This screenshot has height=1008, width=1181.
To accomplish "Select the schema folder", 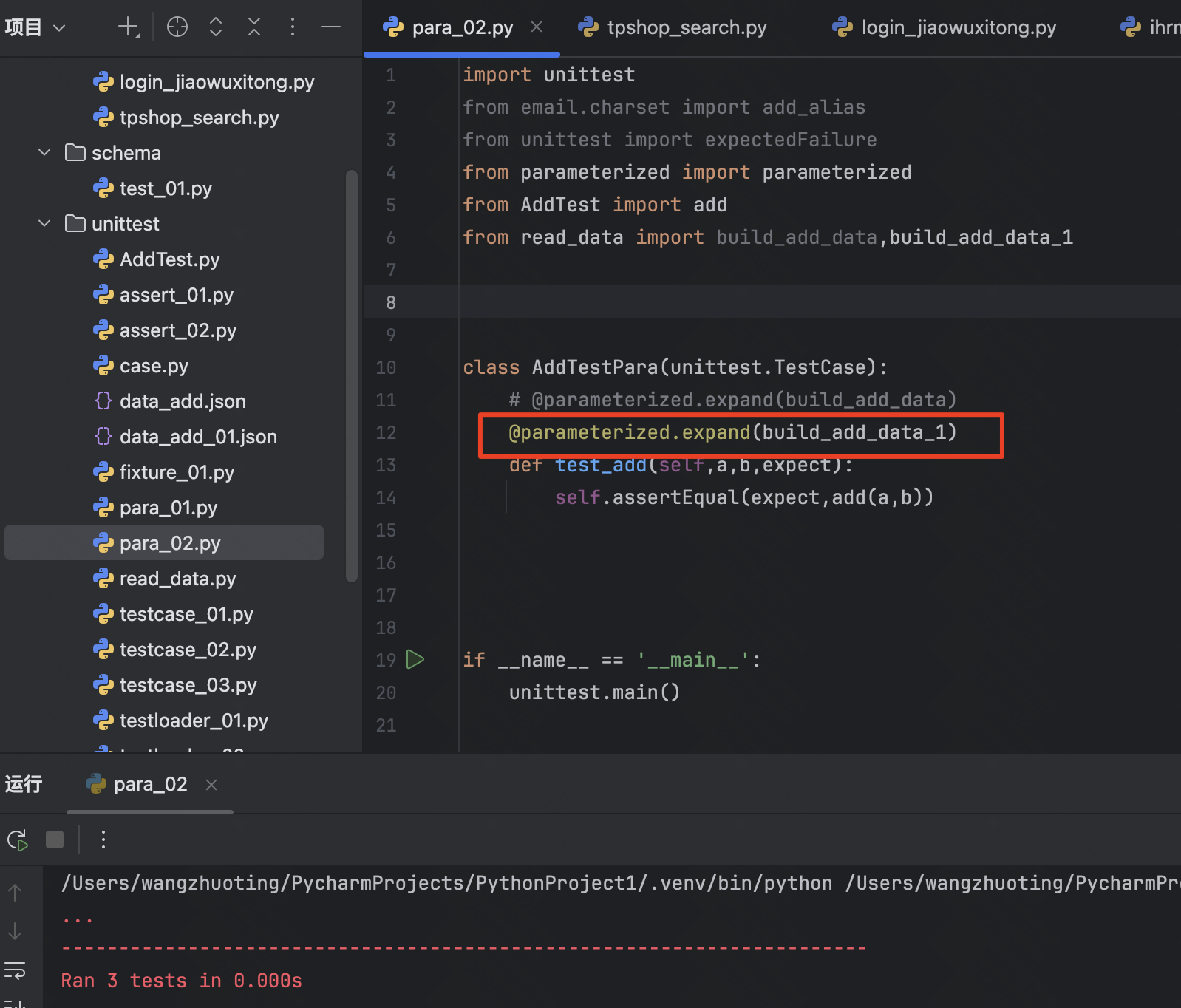I will [x=113, y=153].
